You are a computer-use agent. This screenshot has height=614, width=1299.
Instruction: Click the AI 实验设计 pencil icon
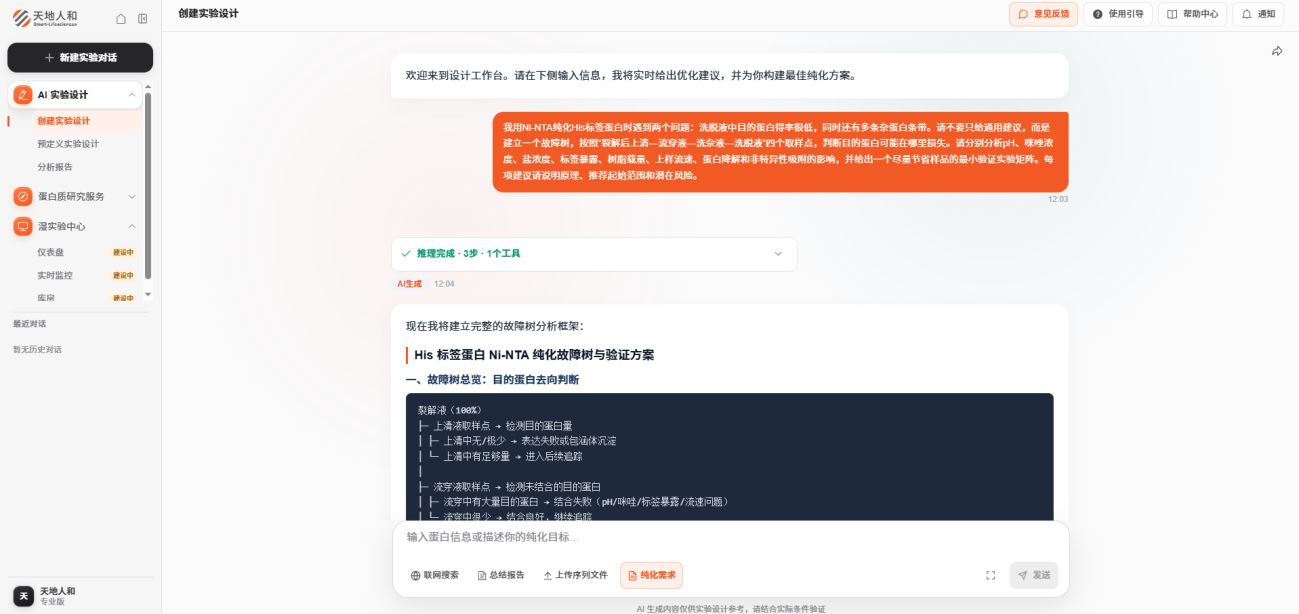click(x=23, y=95)
